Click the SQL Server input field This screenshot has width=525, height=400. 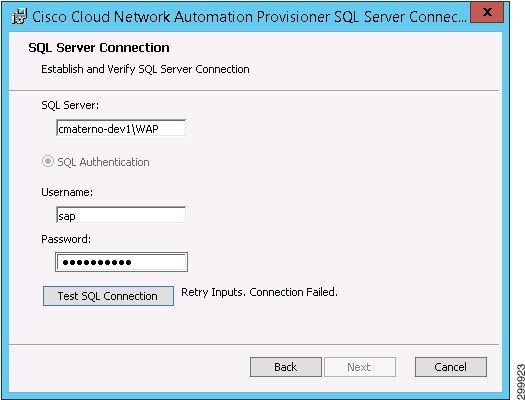click(121, 128)
